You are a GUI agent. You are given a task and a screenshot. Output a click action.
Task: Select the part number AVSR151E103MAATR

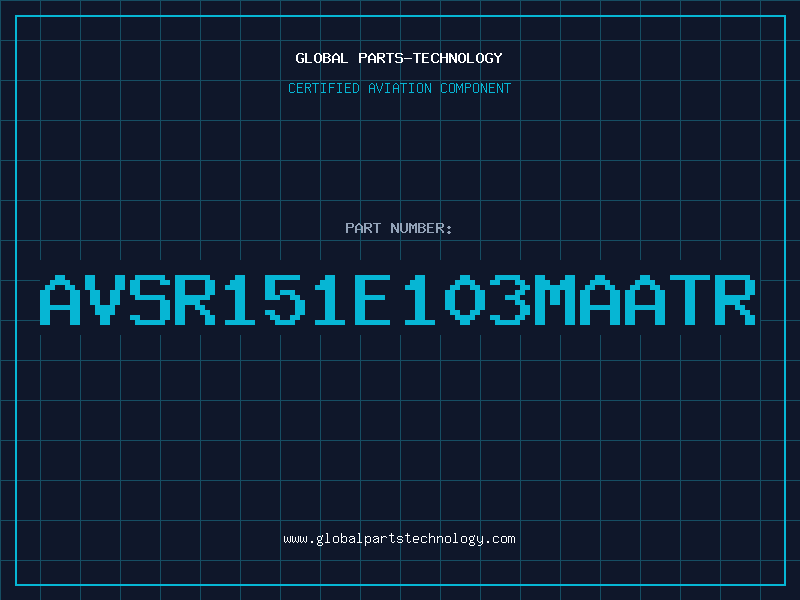(397, 300)
